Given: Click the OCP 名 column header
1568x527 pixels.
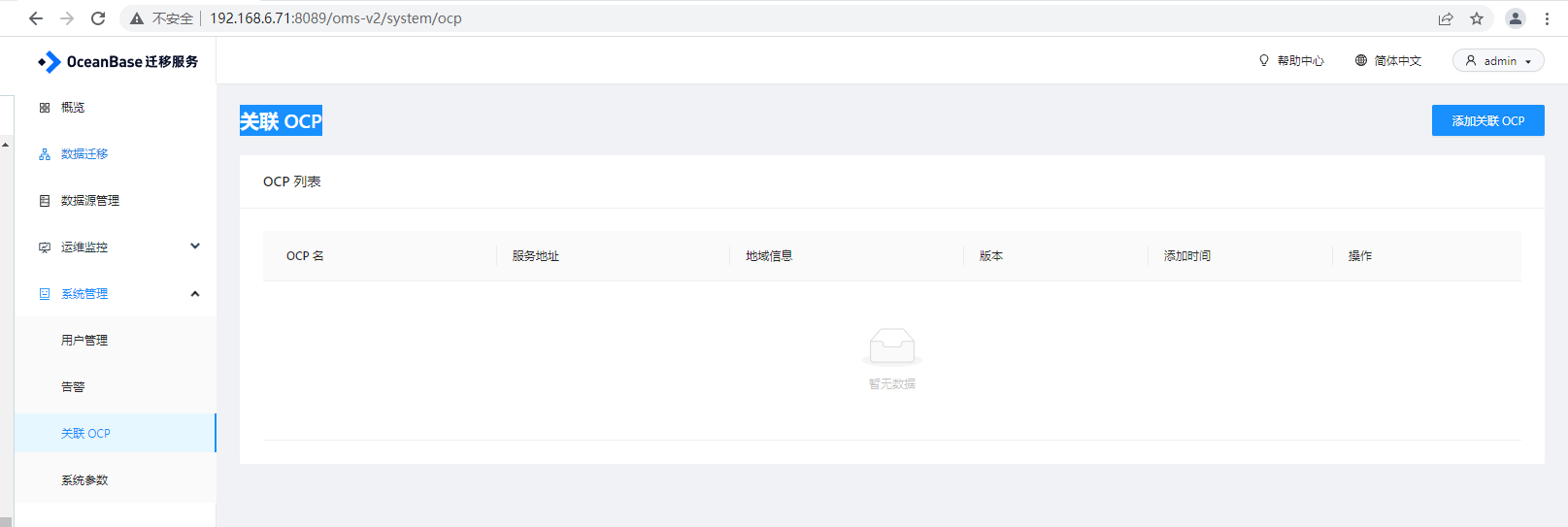Looking at the screenshot, I should tap(305, 256).
